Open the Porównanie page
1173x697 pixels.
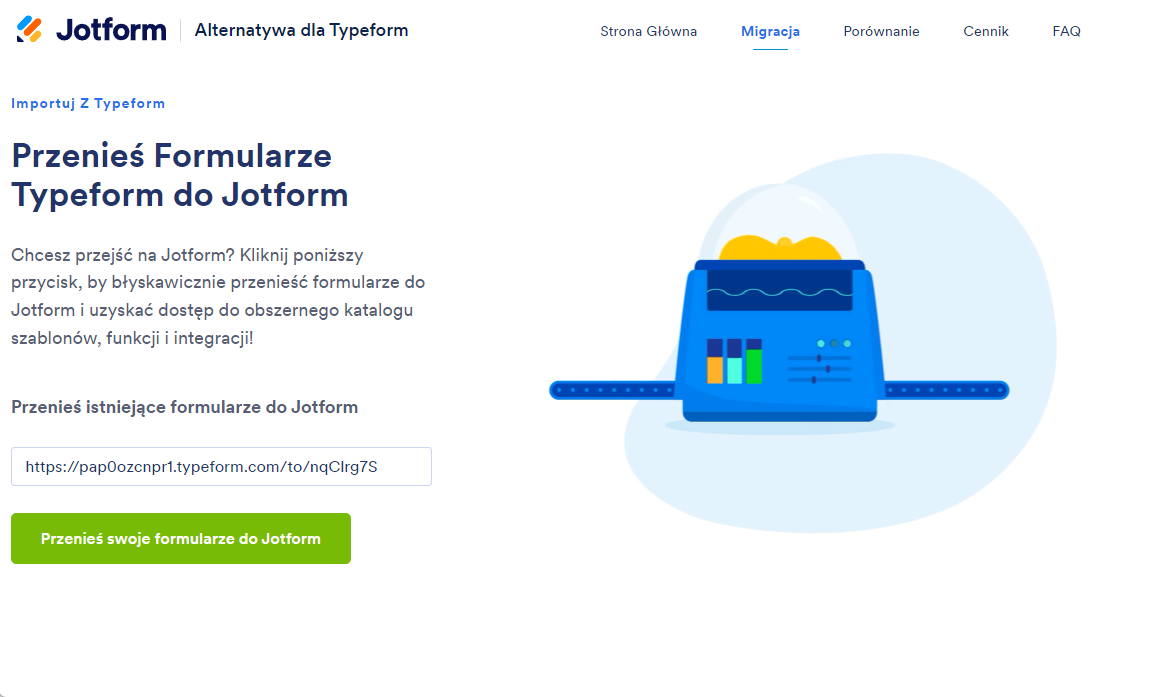coord(881,31)
